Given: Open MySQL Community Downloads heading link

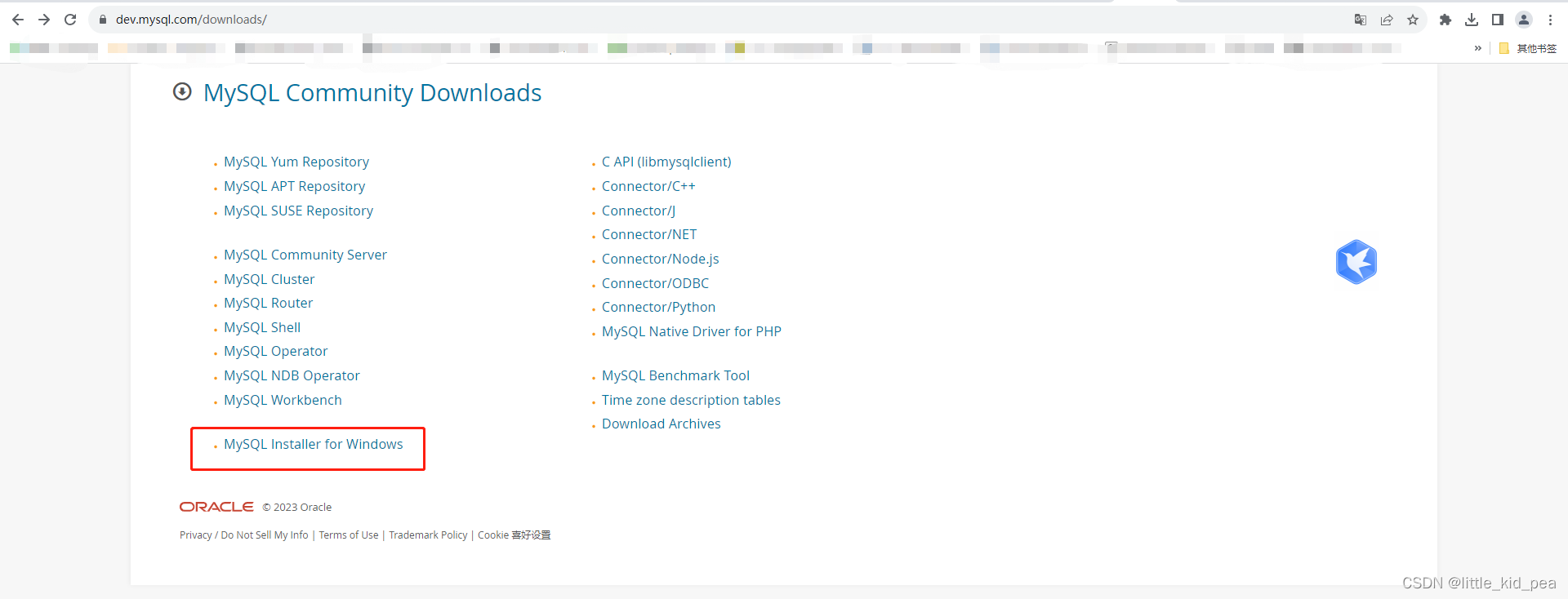Looking at the screenshot, I should 372,93.
